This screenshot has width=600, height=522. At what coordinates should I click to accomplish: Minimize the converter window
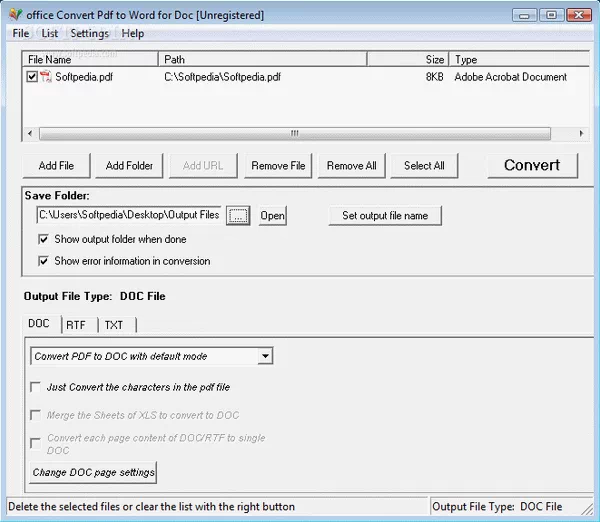coord(525,15)
